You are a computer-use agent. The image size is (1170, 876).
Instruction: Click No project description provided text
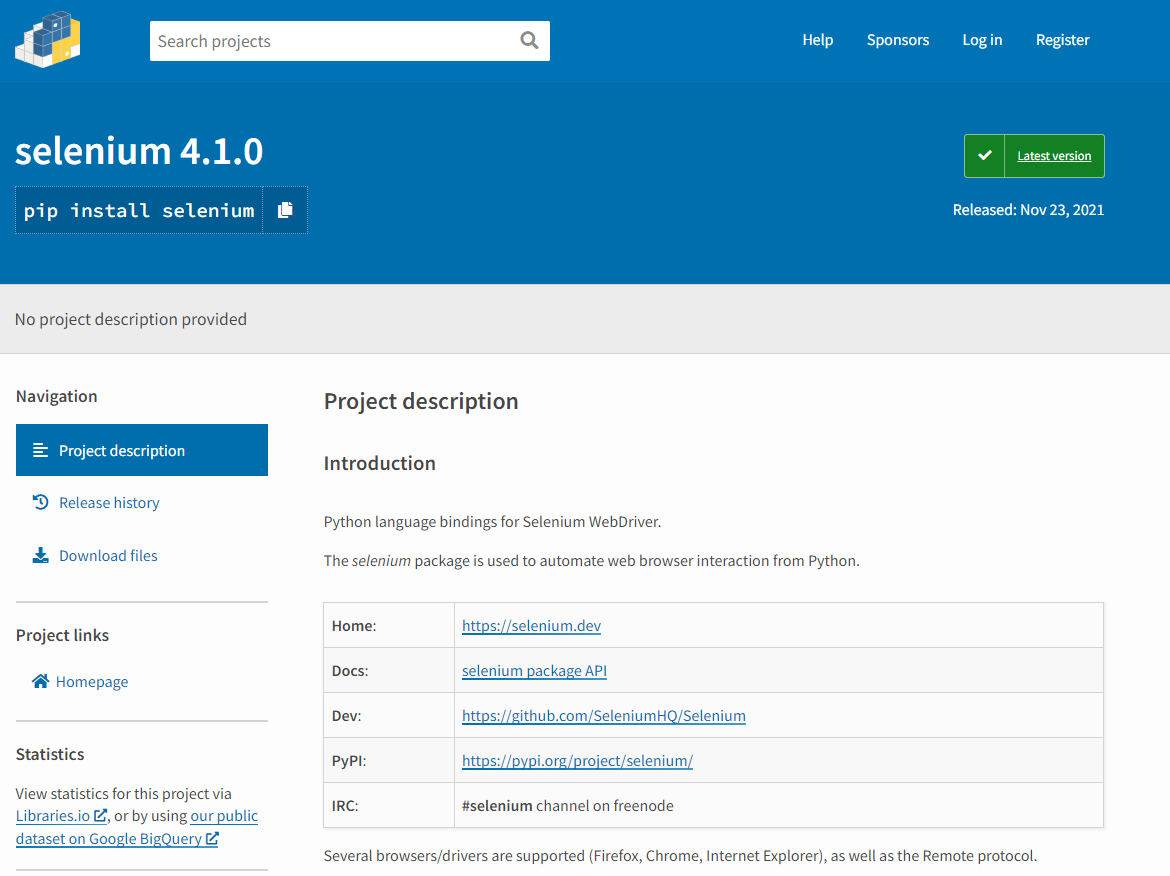coord(131,319)
